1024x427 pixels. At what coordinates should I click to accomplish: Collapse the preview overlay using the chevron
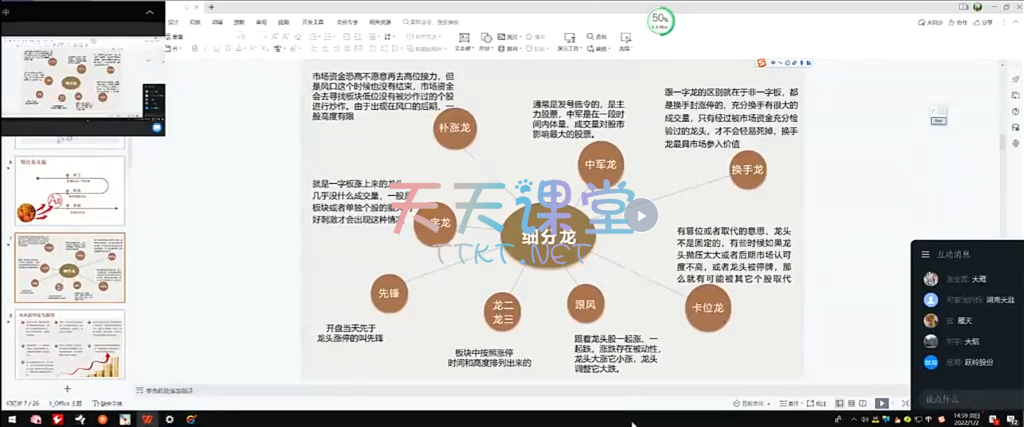[152, 11]
